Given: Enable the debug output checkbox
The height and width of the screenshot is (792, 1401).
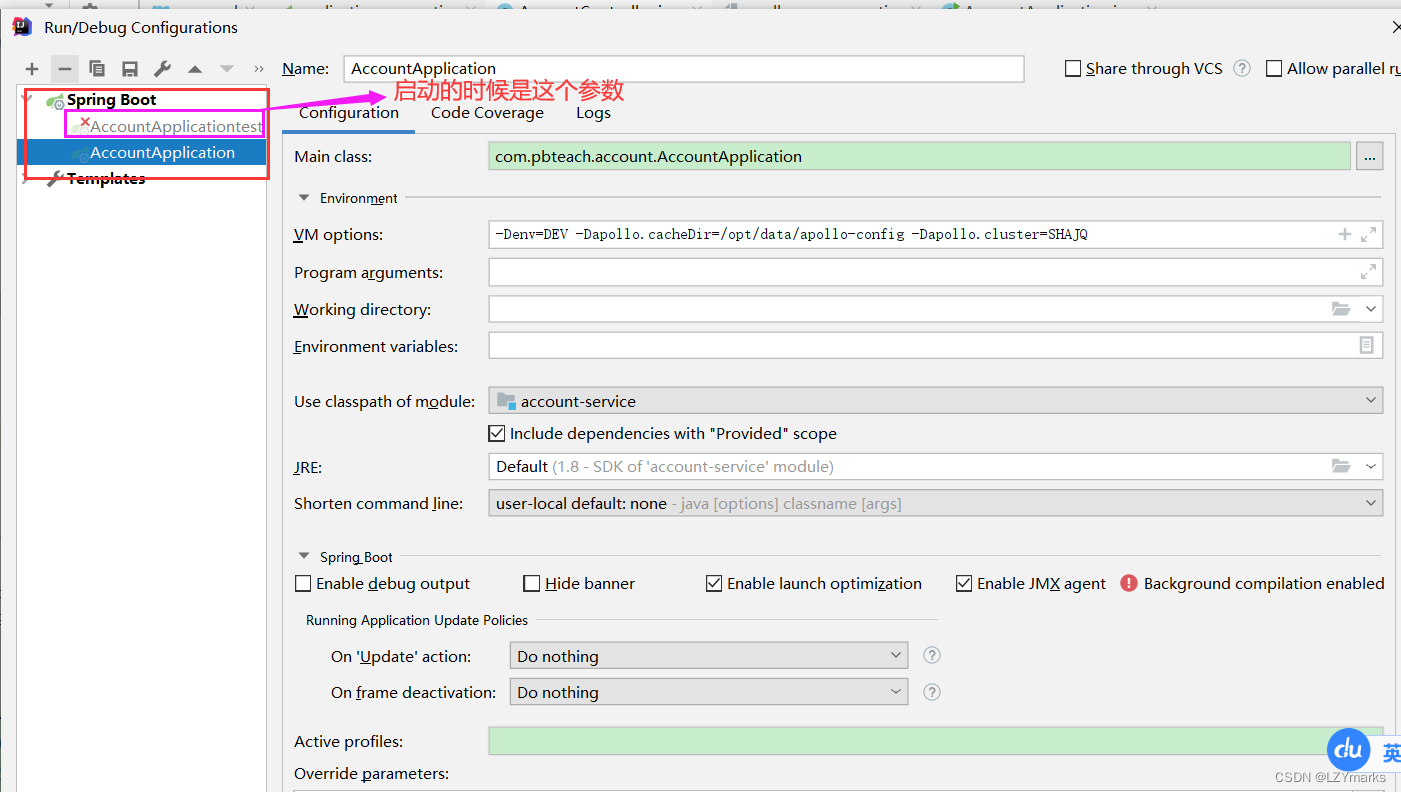Looking at the screenshot, I should (303, 584).
